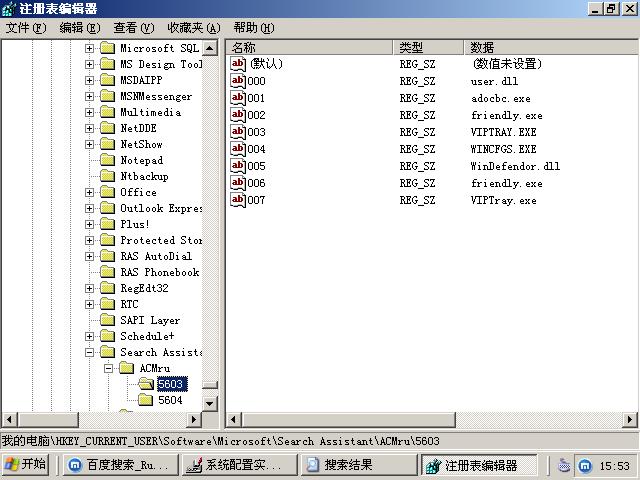
Task: Open the 编辑(E) menu
Action: 80,28
